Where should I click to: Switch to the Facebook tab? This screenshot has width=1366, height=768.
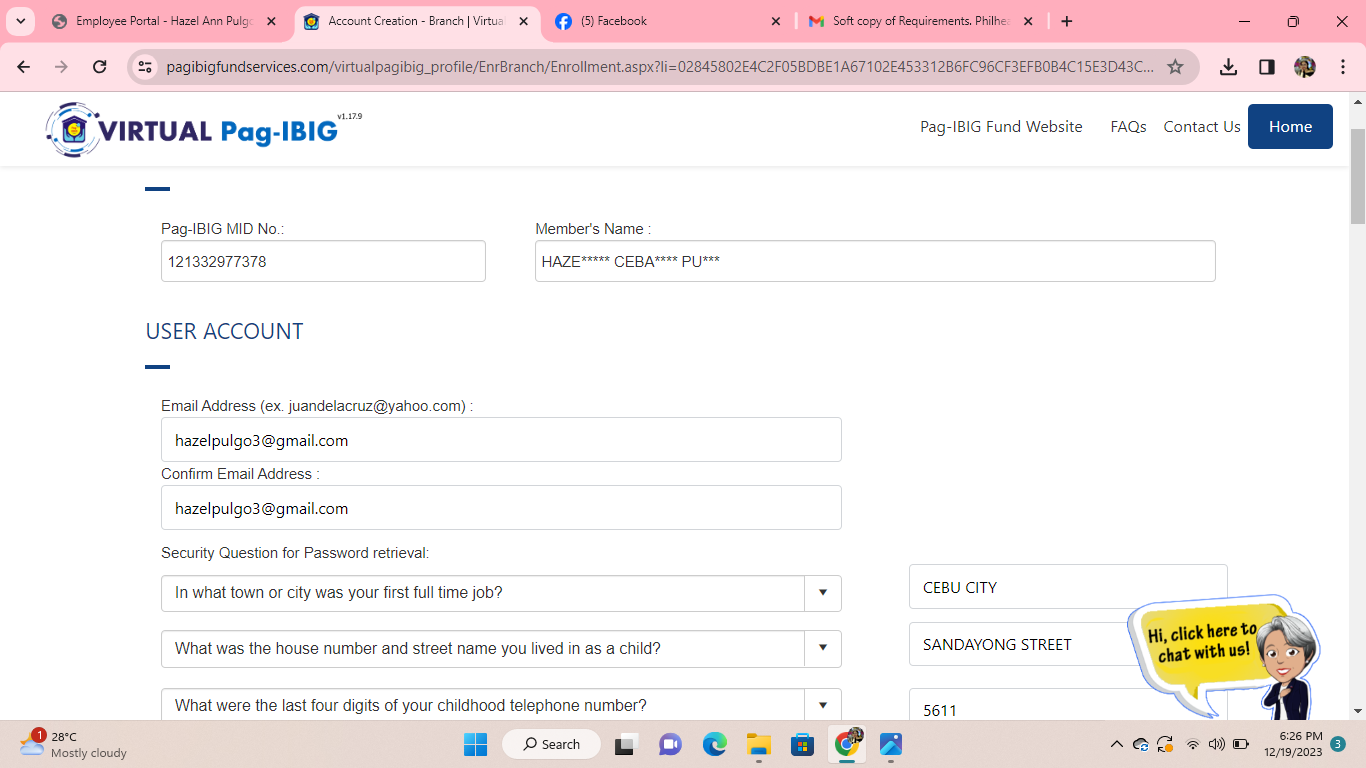pyautogui.click(x=665, y=21)
